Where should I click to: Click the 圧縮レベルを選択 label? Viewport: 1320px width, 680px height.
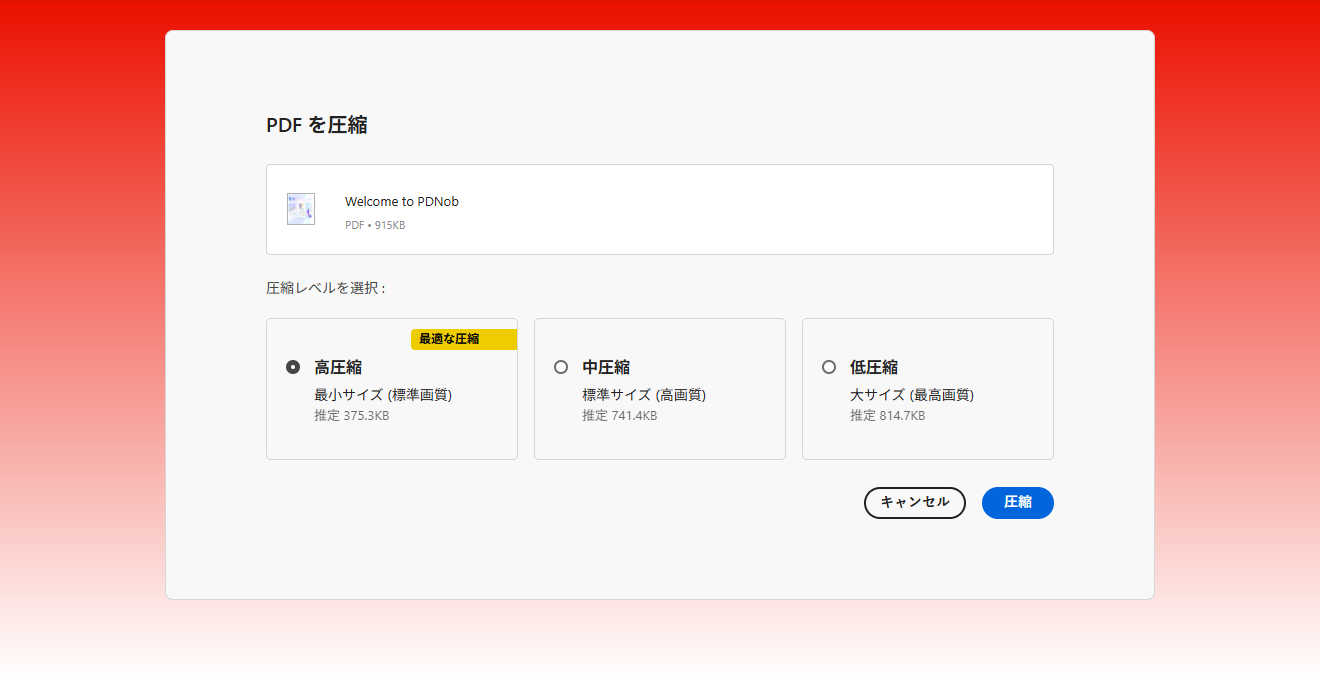[x=326, y=288]
